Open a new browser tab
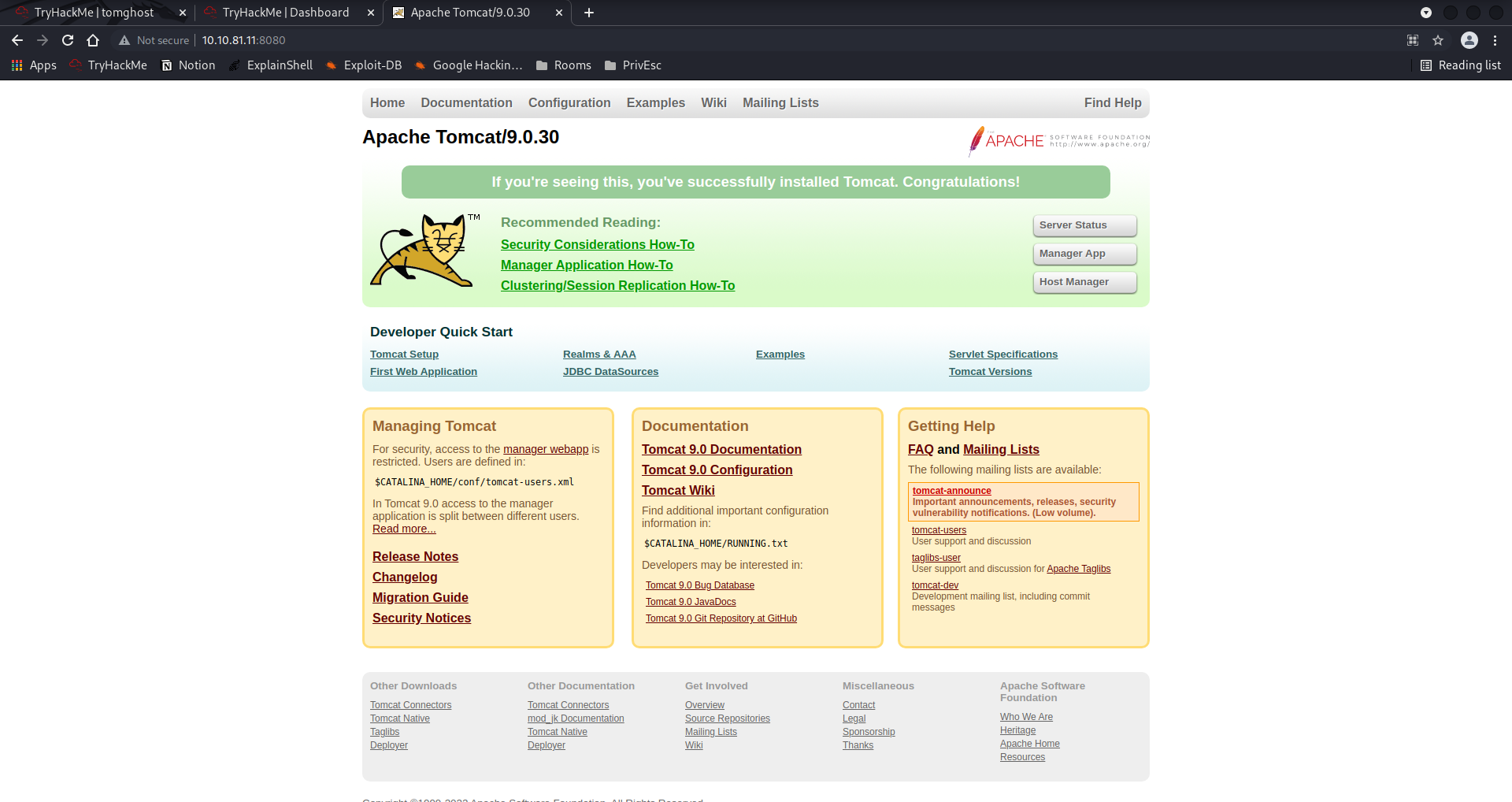Image resolution: width=1512 pixels, height=802 pixels. pos(589,13)
